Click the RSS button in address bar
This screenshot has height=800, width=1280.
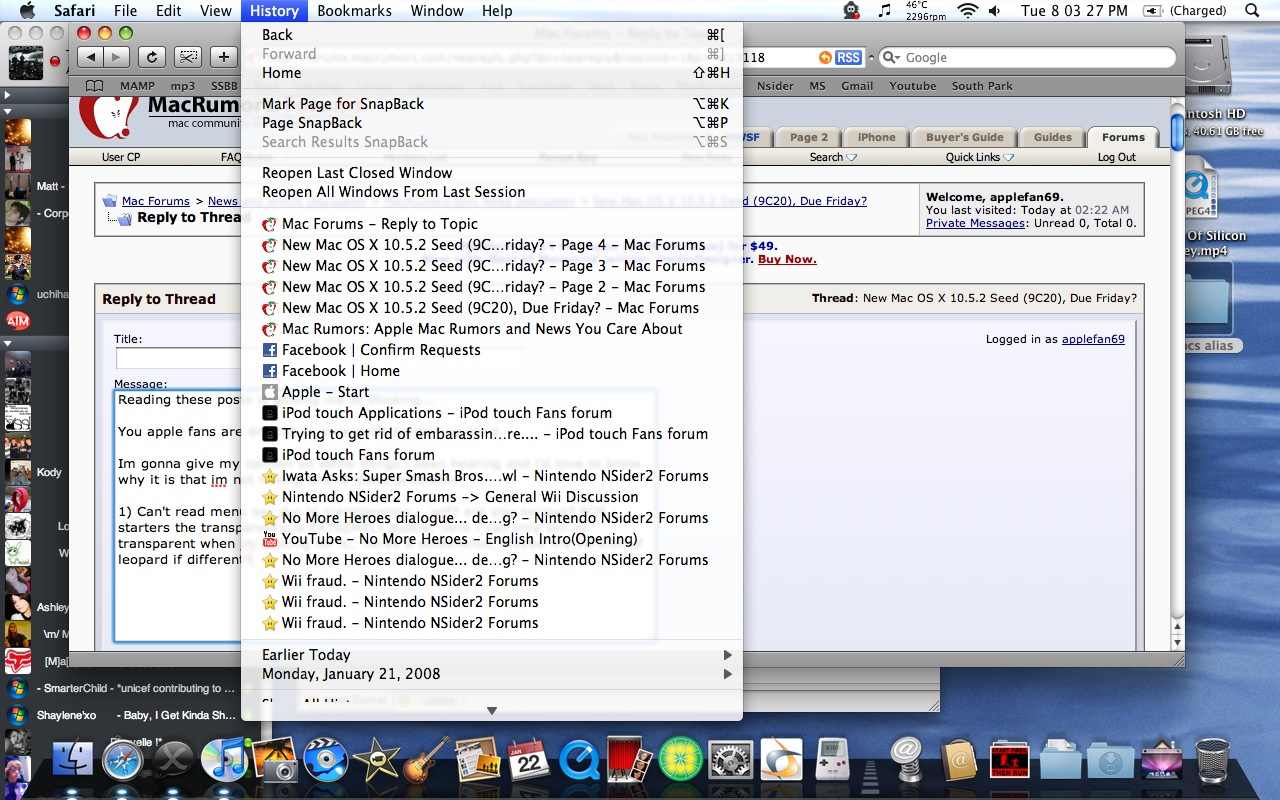click(x=848, y=58)
